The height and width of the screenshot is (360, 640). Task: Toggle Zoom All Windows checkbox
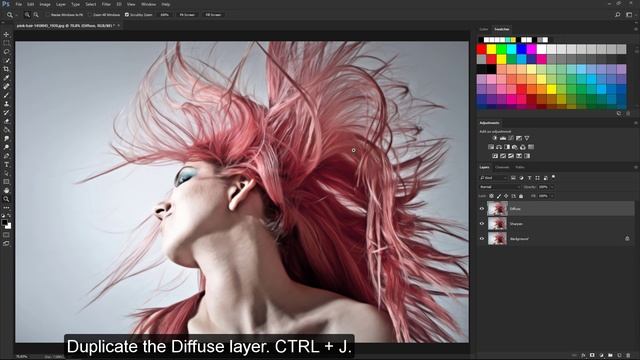(x=90, y=15)
